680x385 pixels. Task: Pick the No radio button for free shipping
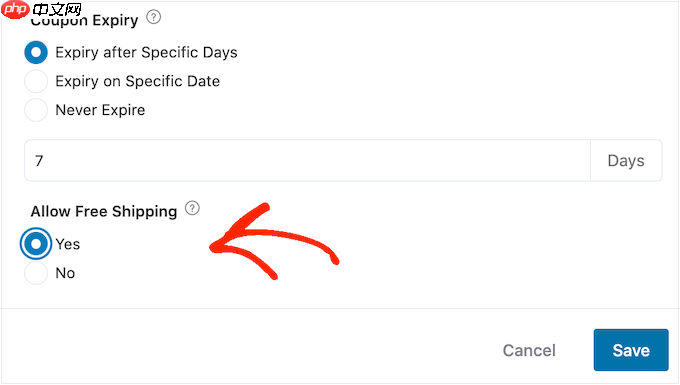(x=36, y=273)
